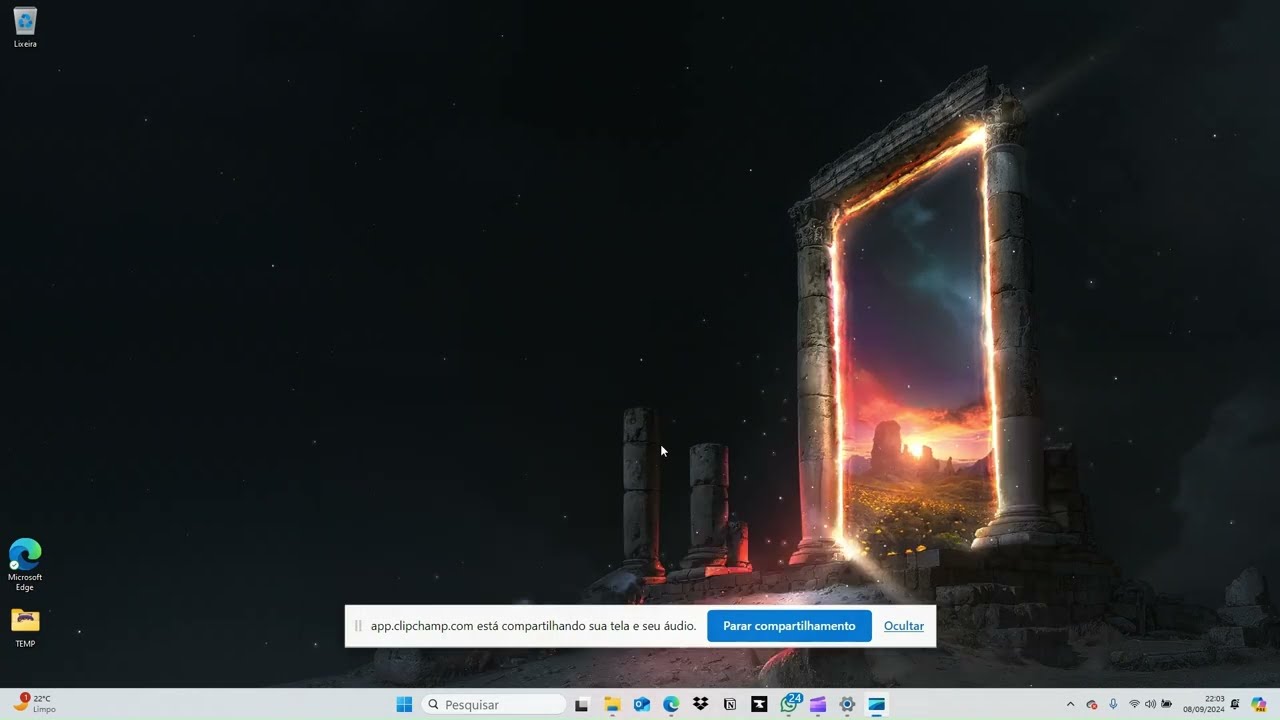
Task: Open the clock showing 22:03
Action: click(1204, 704)
